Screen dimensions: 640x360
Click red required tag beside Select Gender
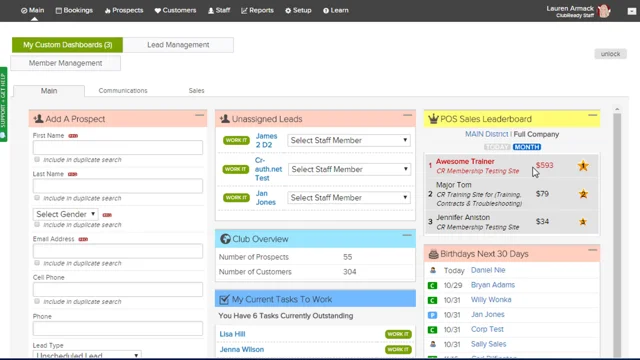coord(107,215)
